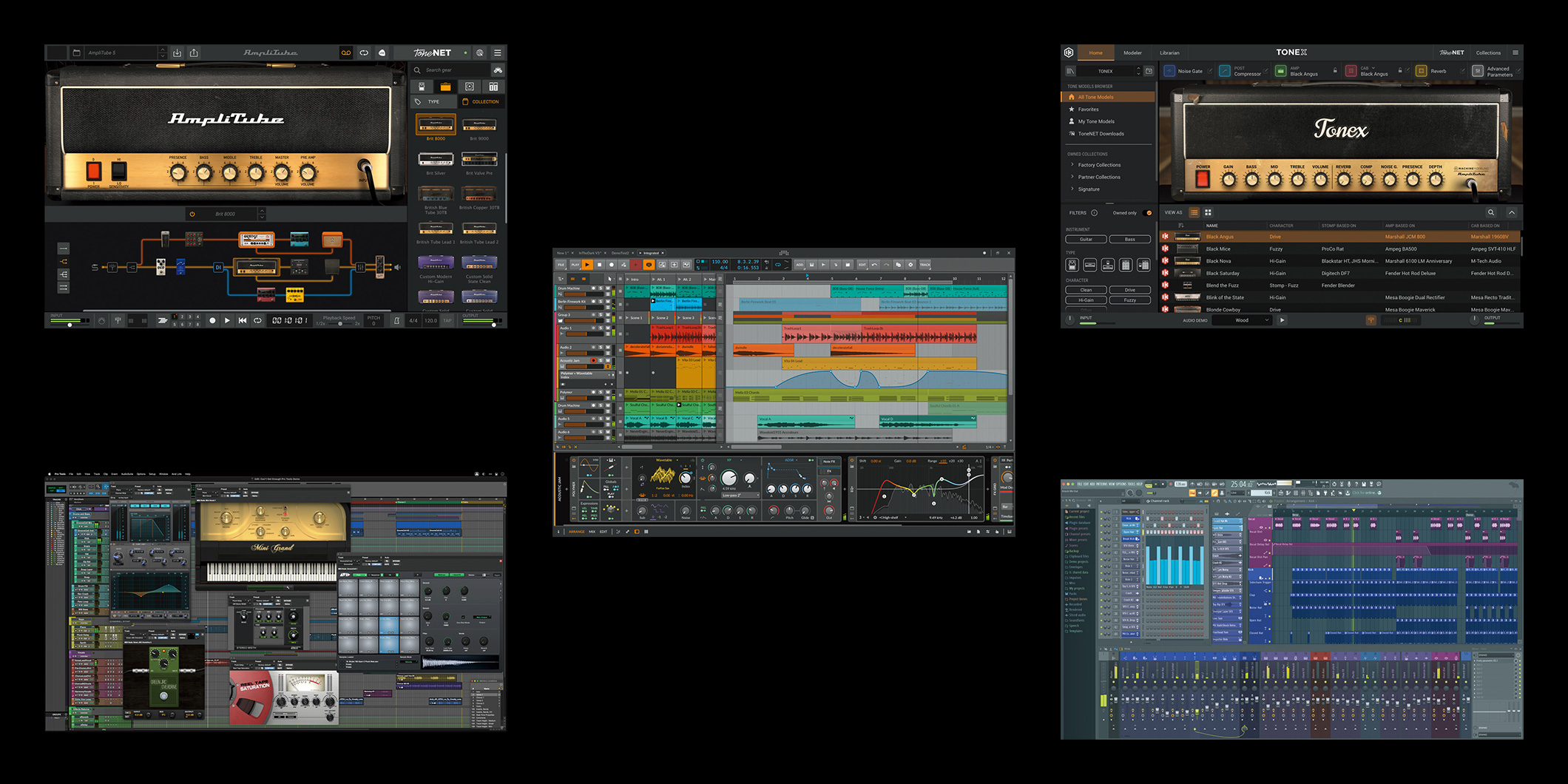Image resolution: width=1568 pixels, height=784 pixels.
Task: Open the tuner icon in AmpliTube's bottom bar
Action: [118, 320]
